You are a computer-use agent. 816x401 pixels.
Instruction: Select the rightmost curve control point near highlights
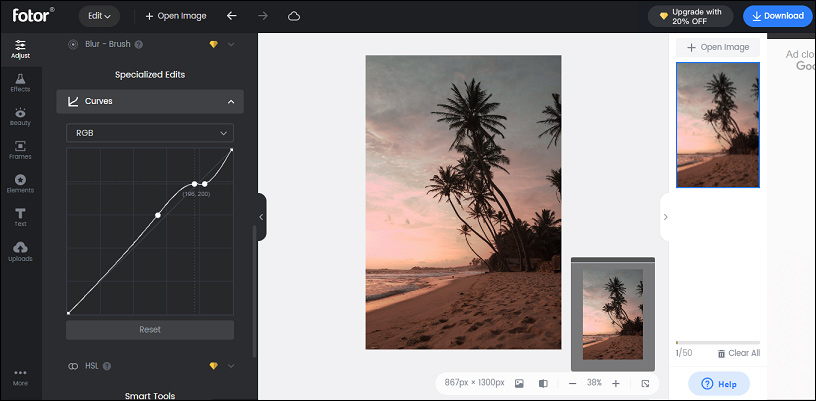click(x=205, y=184)
